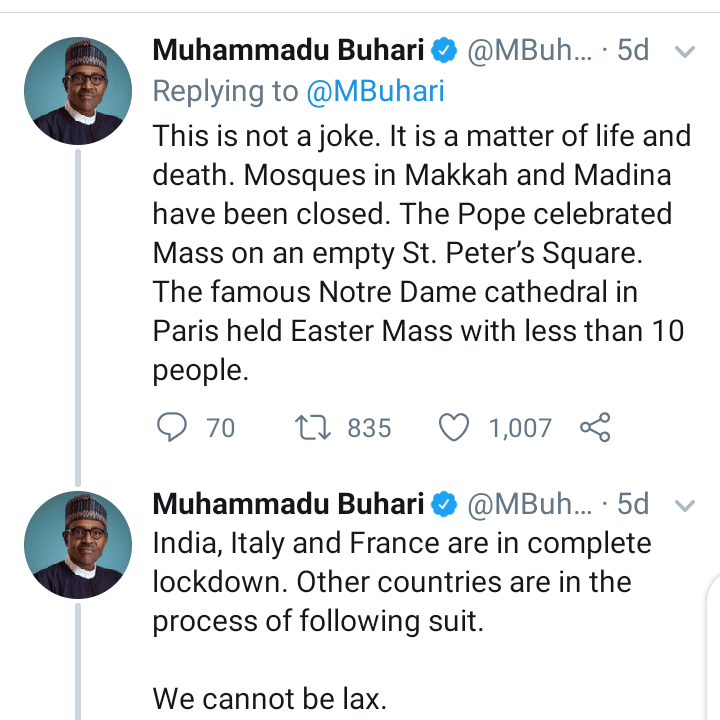Click the truncated @MBuh handle on the first tweet
720x720 pixels.
pos(530,50)
